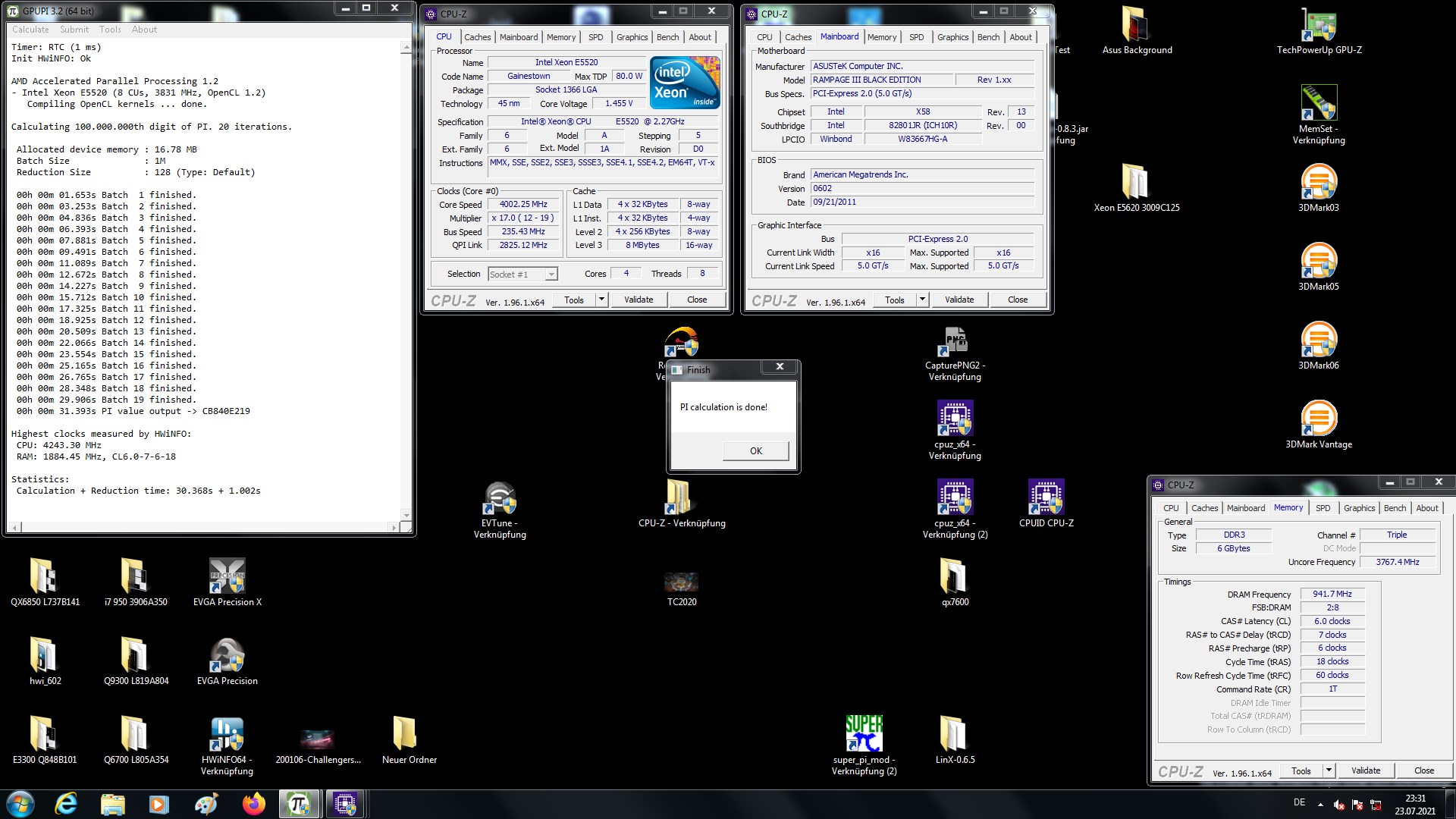1456x819 pixels.
Task: Click Tools button in Mainboard CPU-Z window
Action: pos(895,300)
